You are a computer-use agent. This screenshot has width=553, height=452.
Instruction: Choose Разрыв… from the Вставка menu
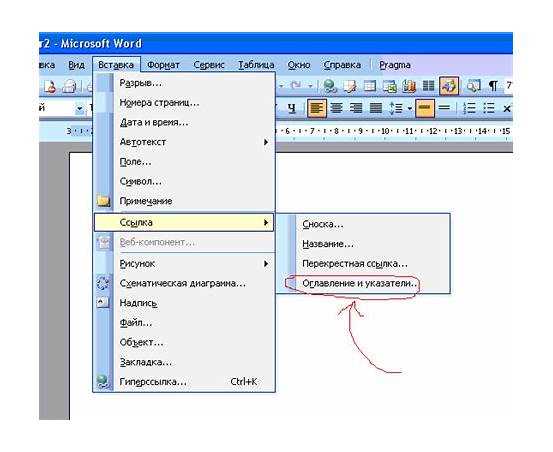pos(184,83)
